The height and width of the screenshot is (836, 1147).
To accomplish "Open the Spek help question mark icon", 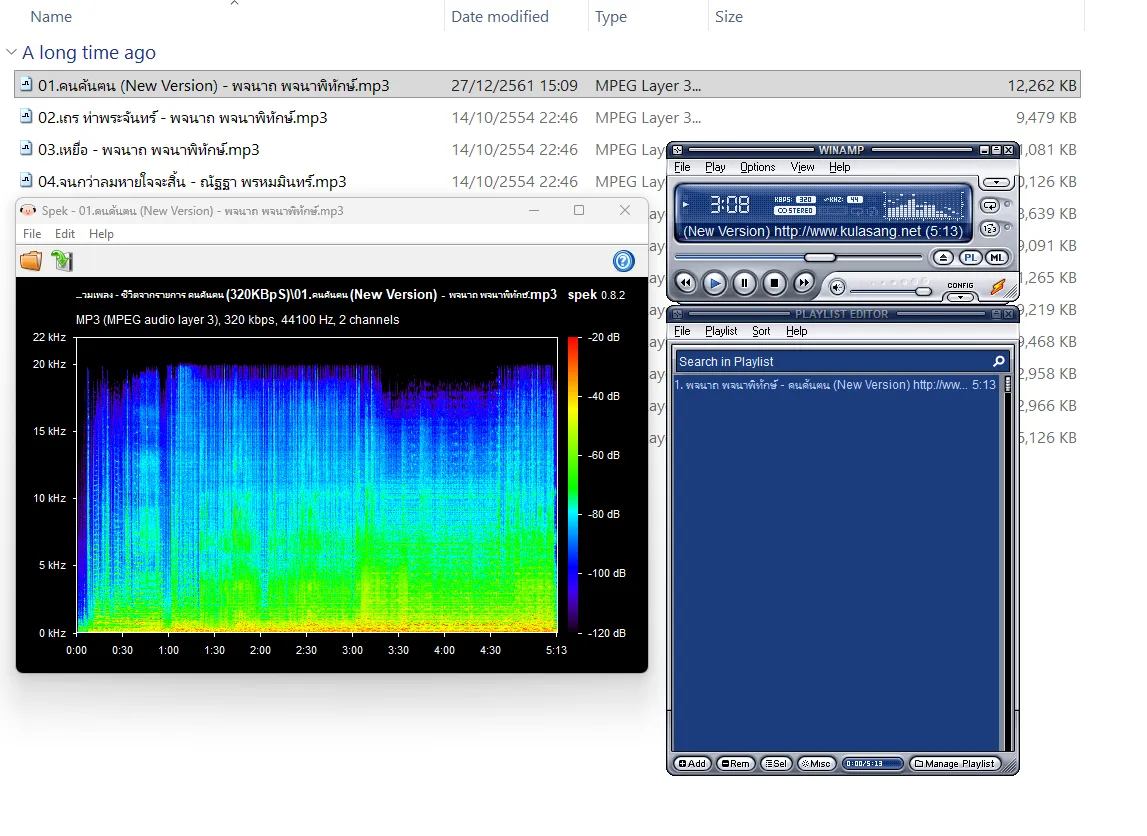I will coord(623,261).
